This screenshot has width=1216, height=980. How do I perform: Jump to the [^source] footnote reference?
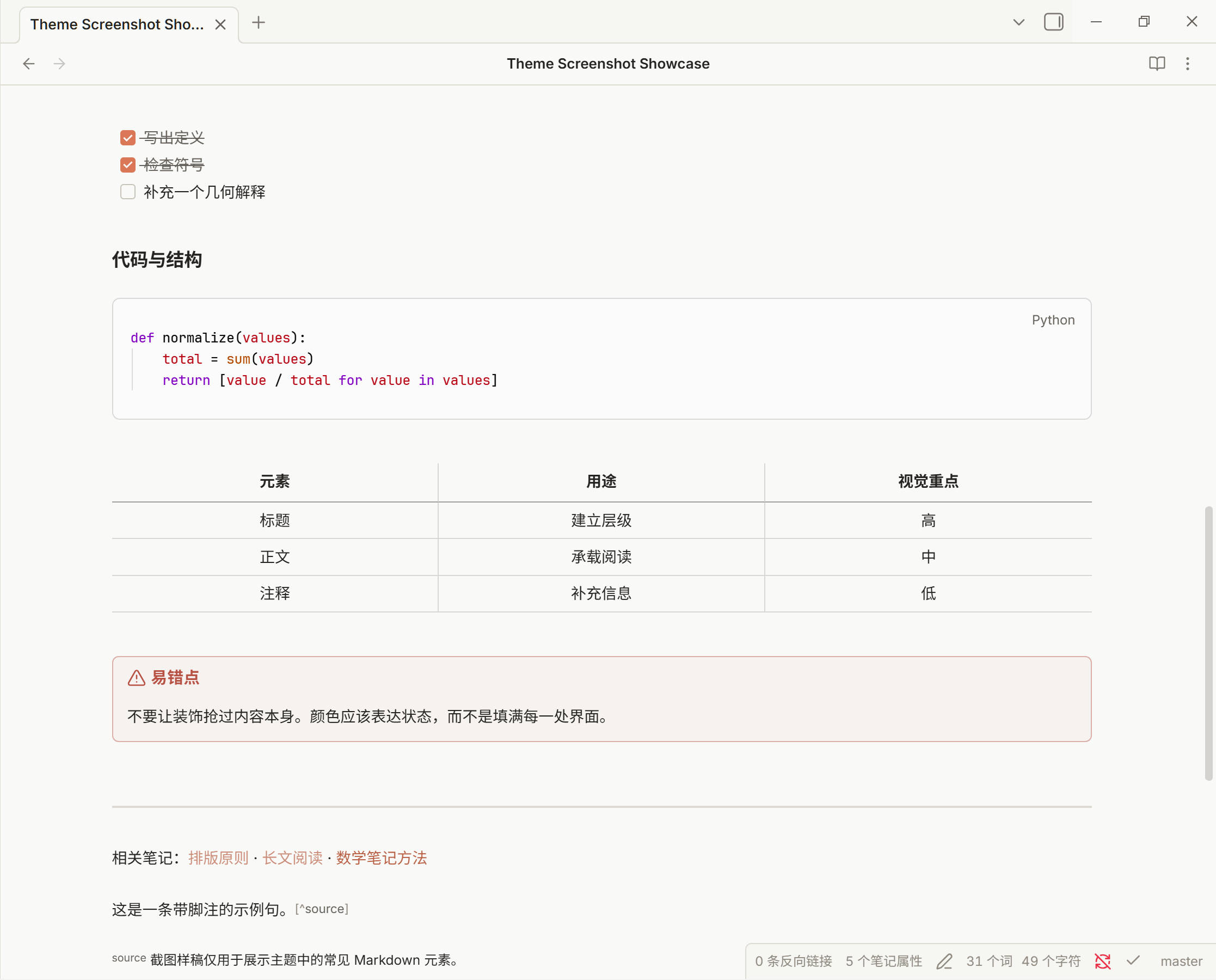click(x=322, y=909)
